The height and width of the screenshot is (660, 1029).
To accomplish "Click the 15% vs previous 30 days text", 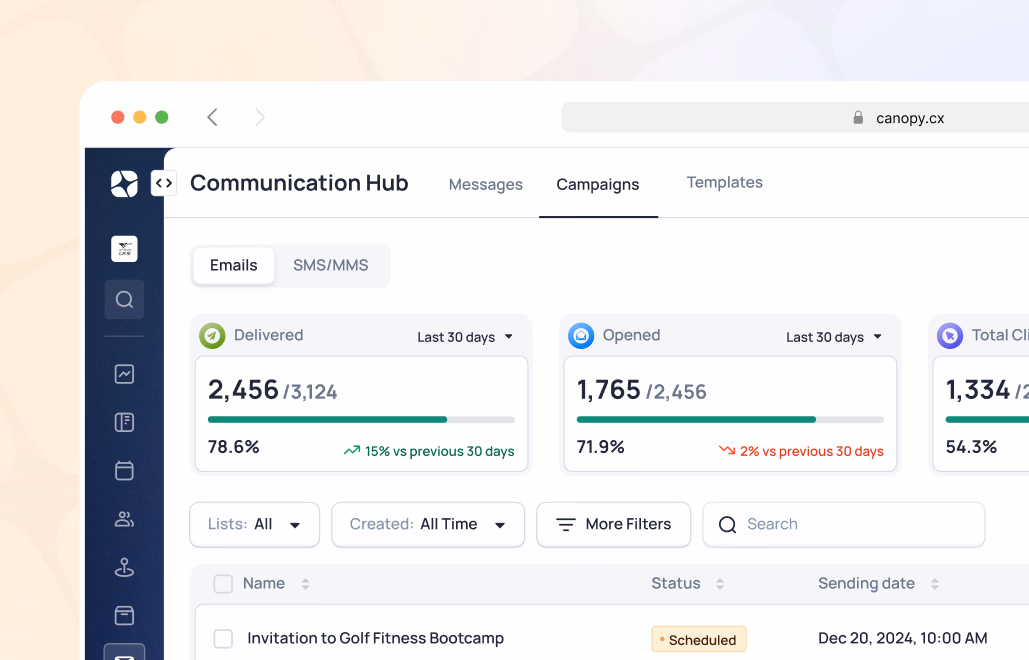I will [440, 451].
